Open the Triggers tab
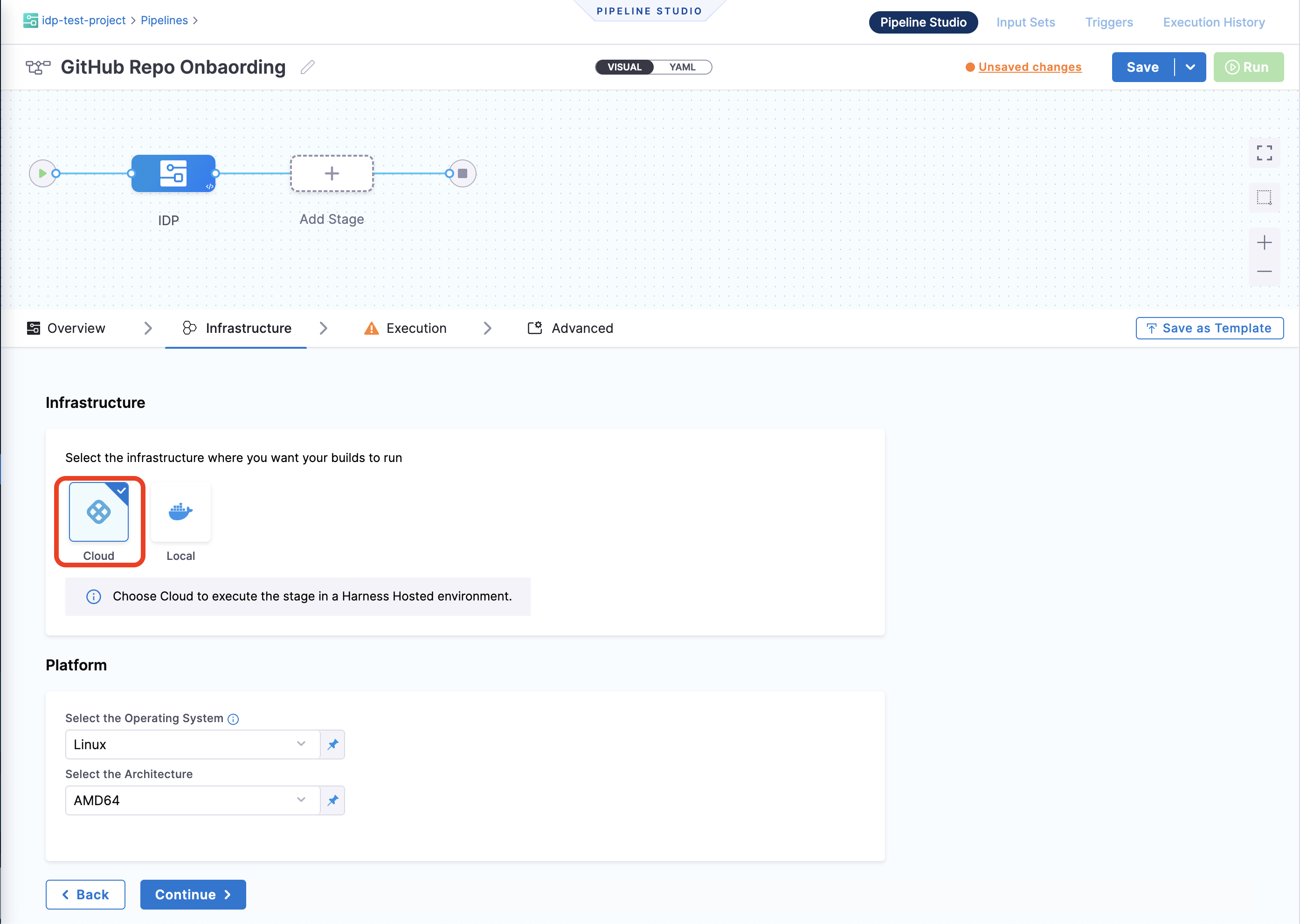This screenshot has height=924, width=1300. [1108, 22]
